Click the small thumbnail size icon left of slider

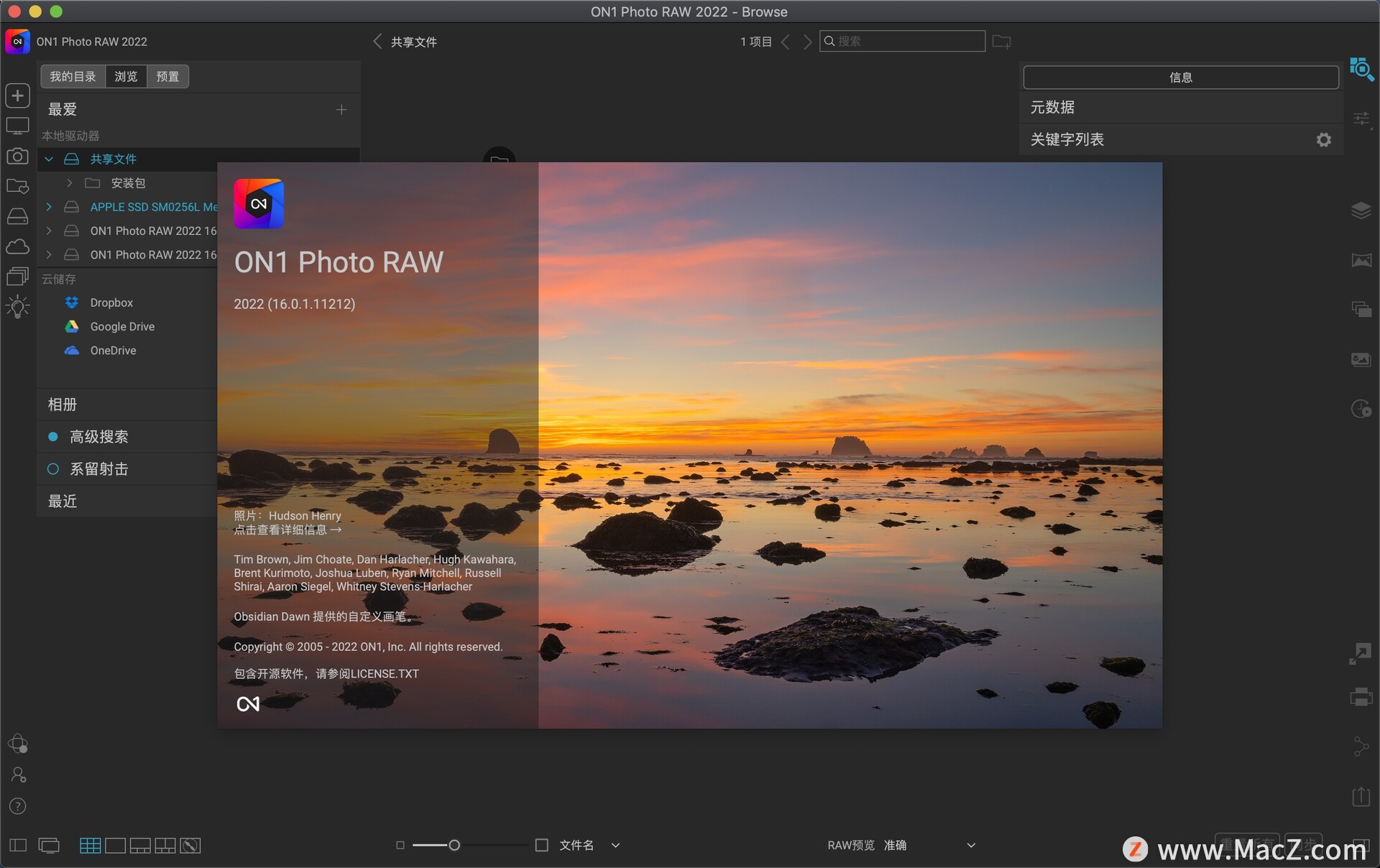[x=400, y=845]
